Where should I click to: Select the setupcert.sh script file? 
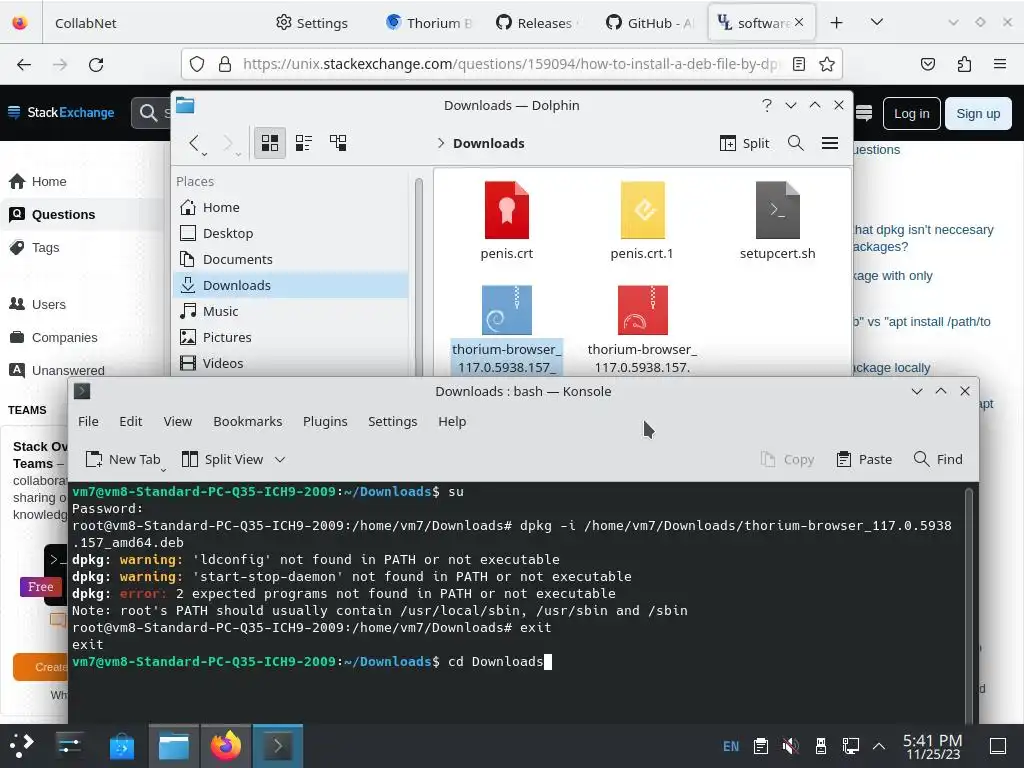pos(777,221)
